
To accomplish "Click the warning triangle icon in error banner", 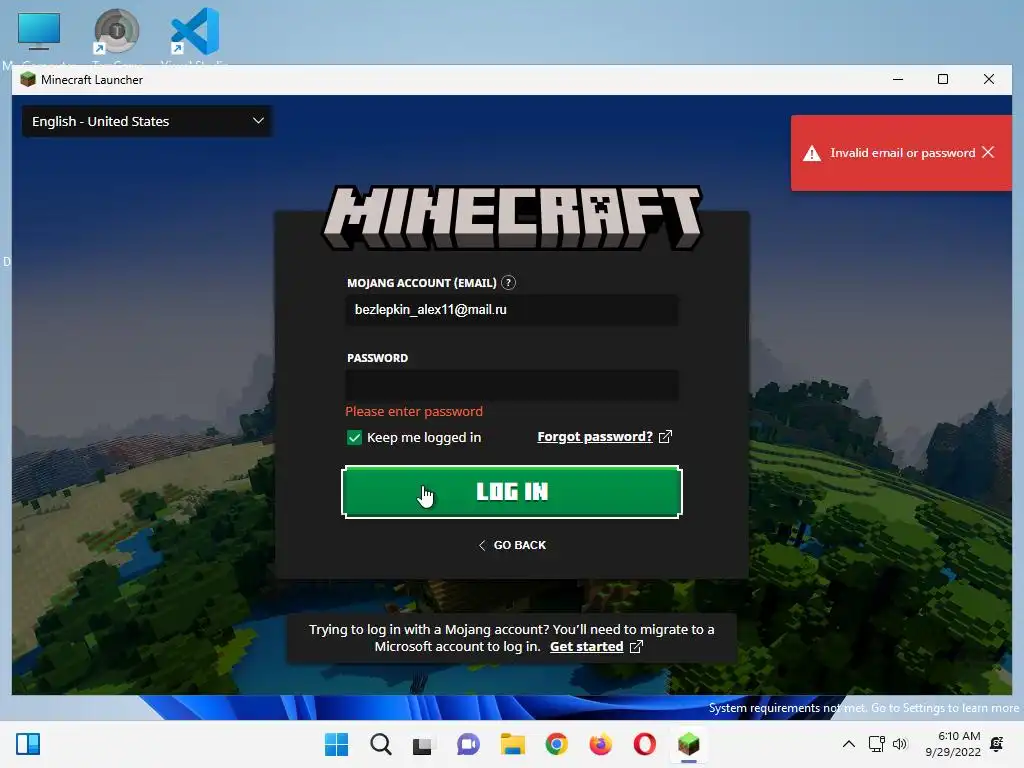I will point(812,153).
